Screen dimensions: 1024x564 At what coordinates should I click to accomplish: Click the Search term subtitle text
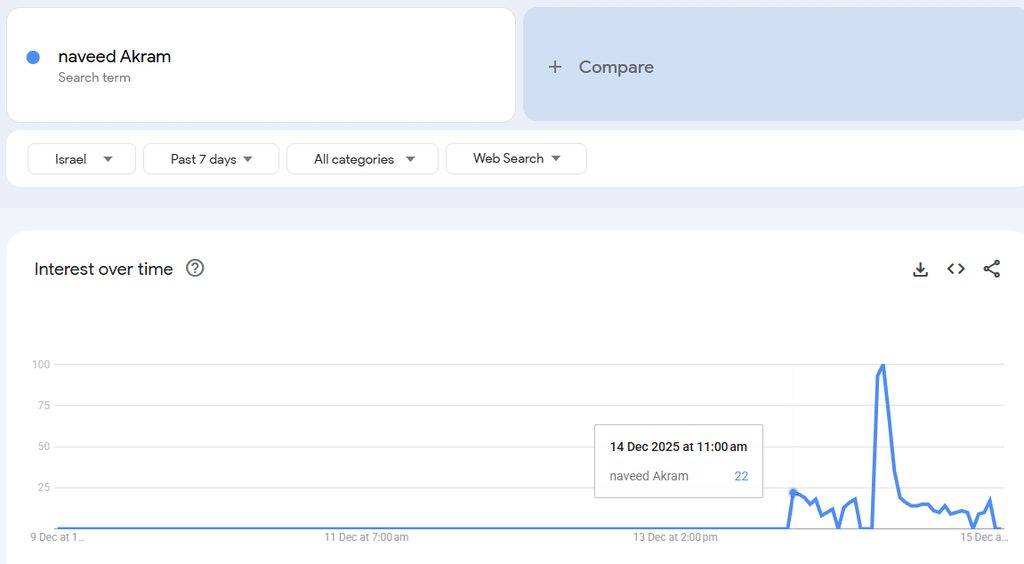94,78
